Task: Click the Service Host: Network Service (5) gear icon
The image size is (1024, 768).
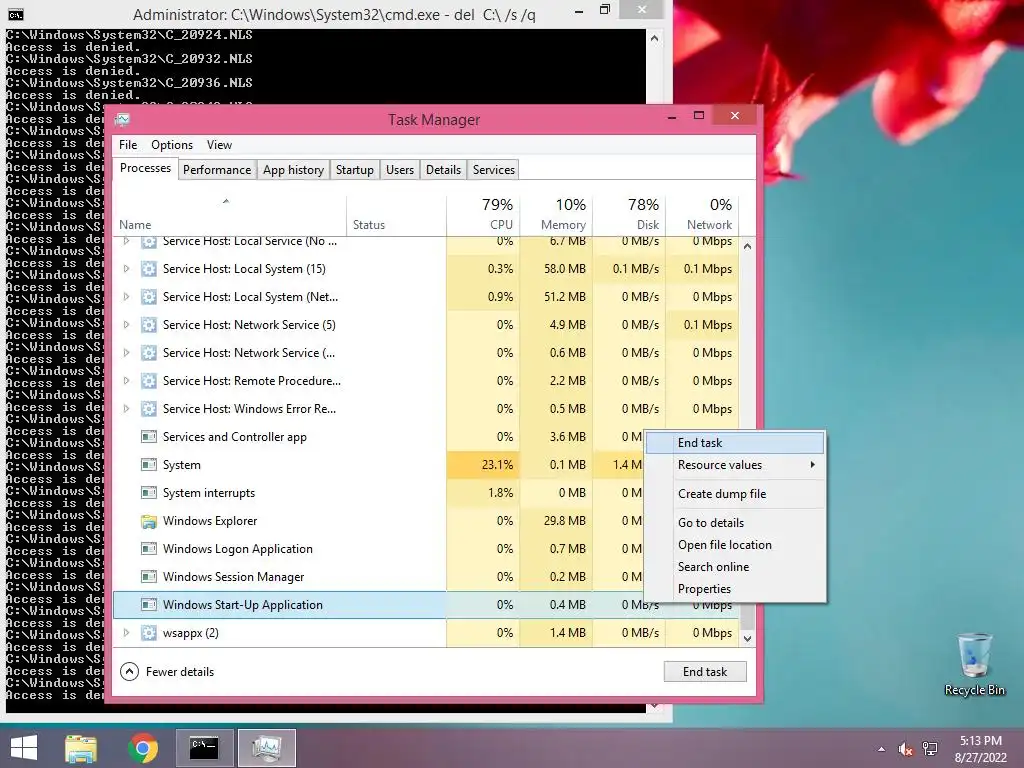Action: point(149,325)
